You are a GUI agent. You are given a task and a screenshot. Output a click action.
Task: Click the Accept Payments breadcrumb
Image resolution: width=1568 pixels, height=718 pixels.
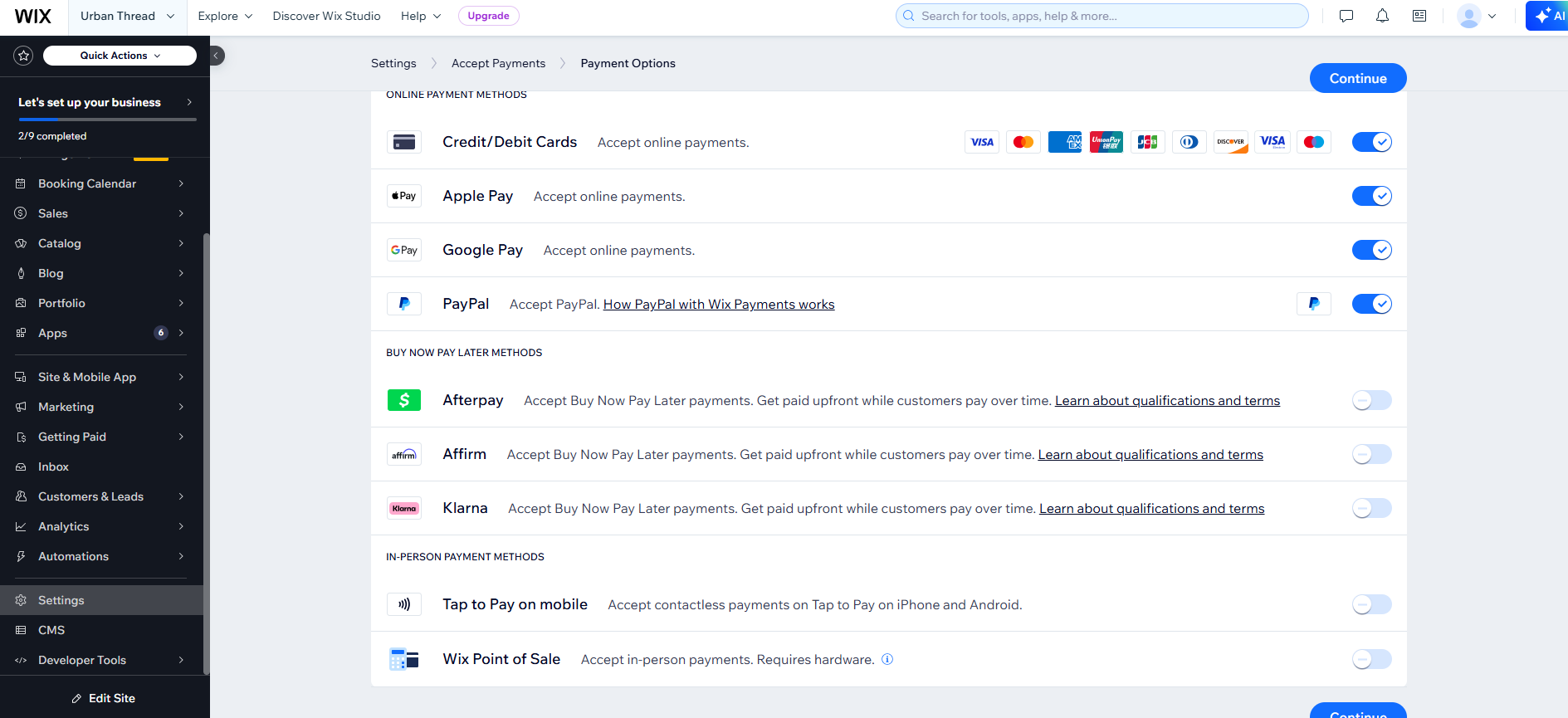498,63
